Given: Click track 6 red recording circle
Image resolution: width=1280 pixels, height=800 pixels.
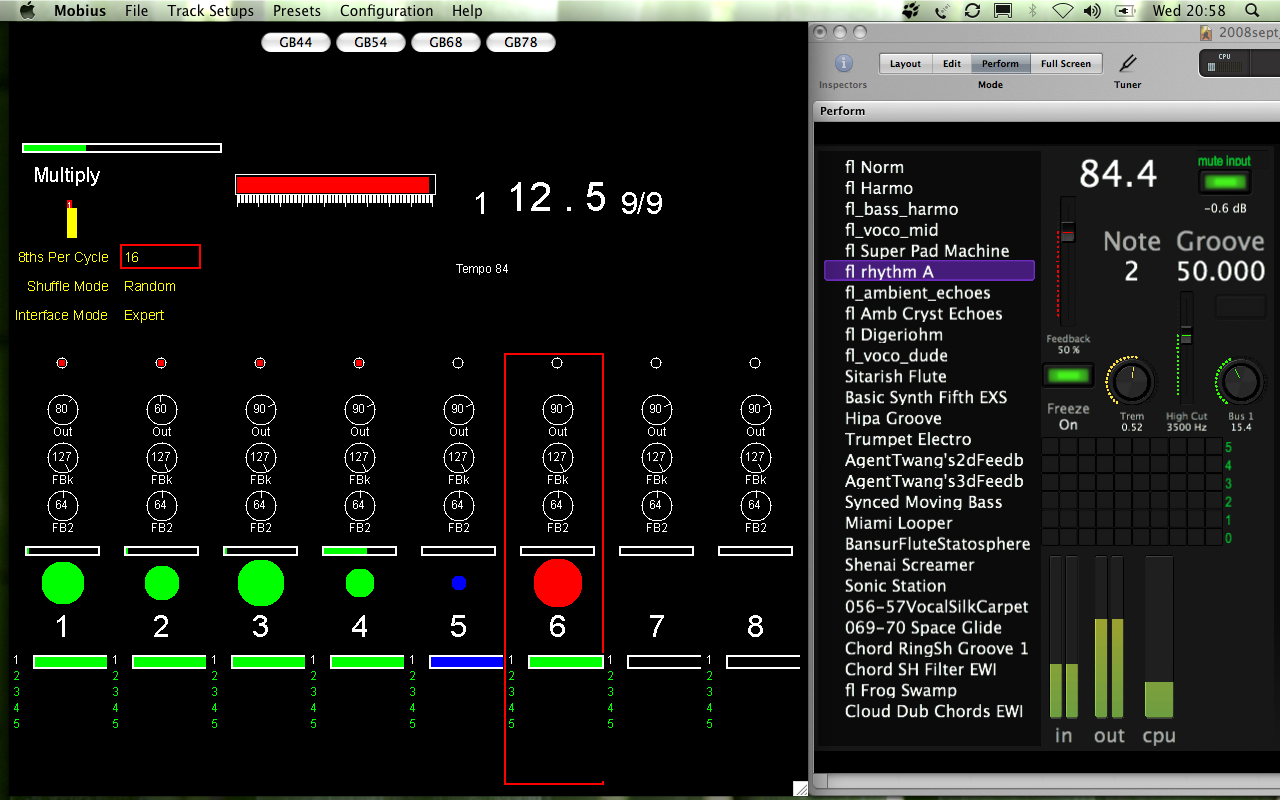Looking at the screenshot, I should 558,583.
